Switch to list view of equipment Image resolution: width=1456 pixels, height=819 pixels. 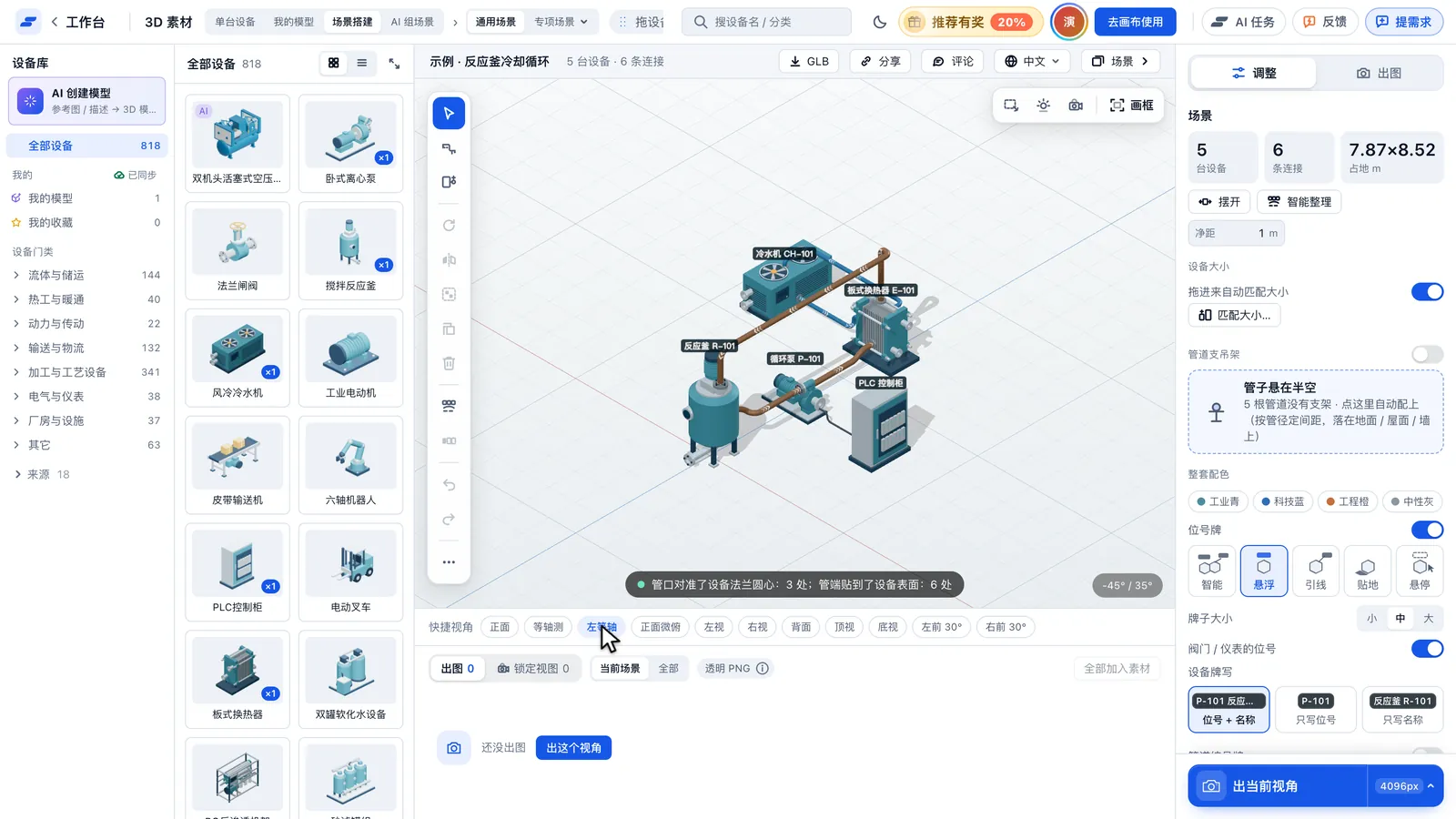tap(362, 63)
